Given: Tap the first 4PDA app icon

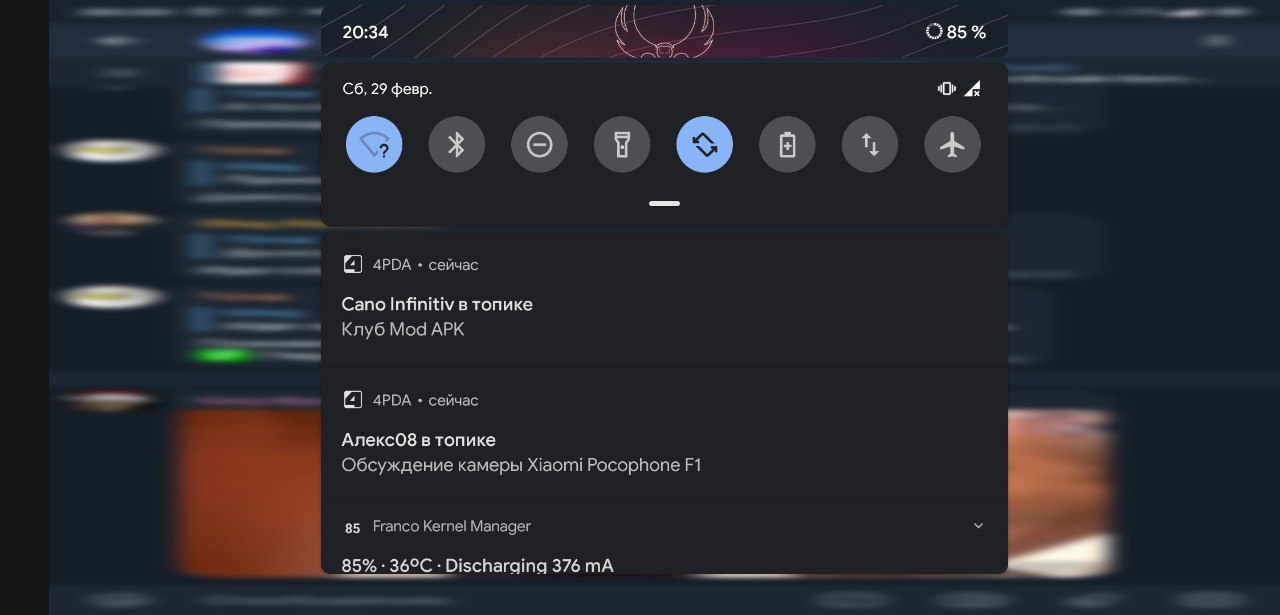Looking at the screenshot, I should click(x=352, y=264).
